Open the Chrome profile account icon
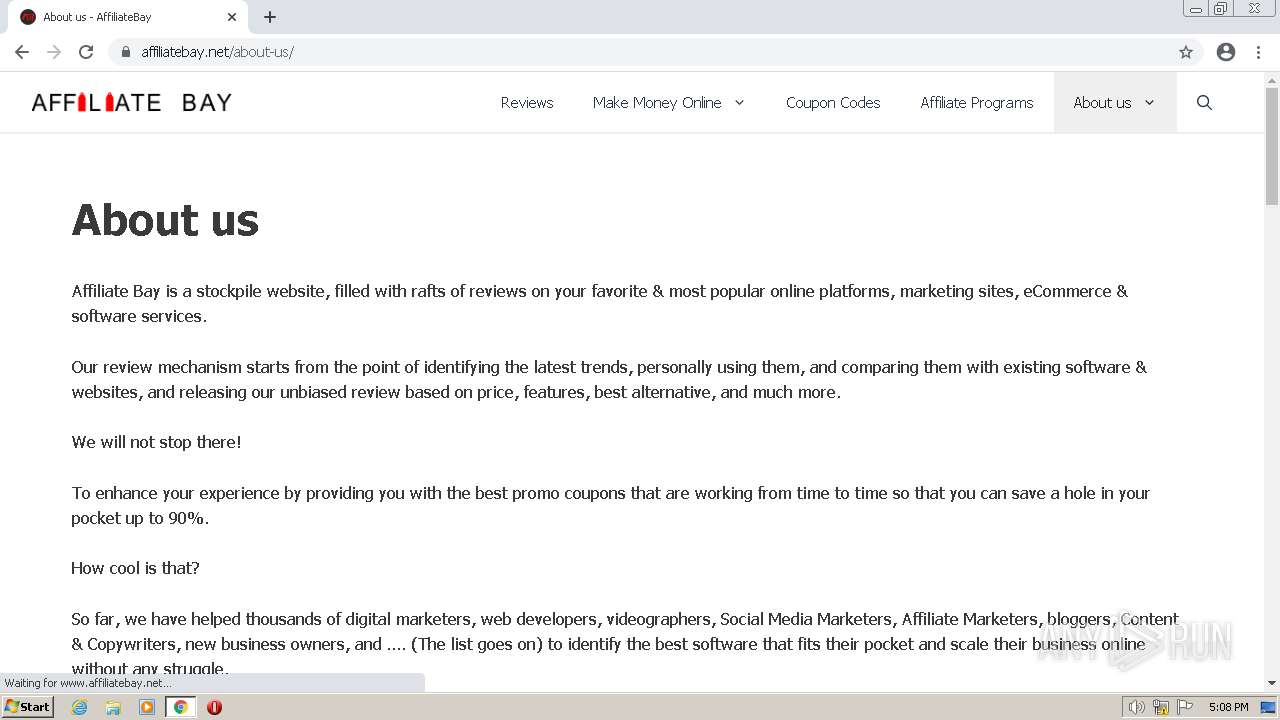This screenshot has height=720, width=1280. [x=1226, y=52]
